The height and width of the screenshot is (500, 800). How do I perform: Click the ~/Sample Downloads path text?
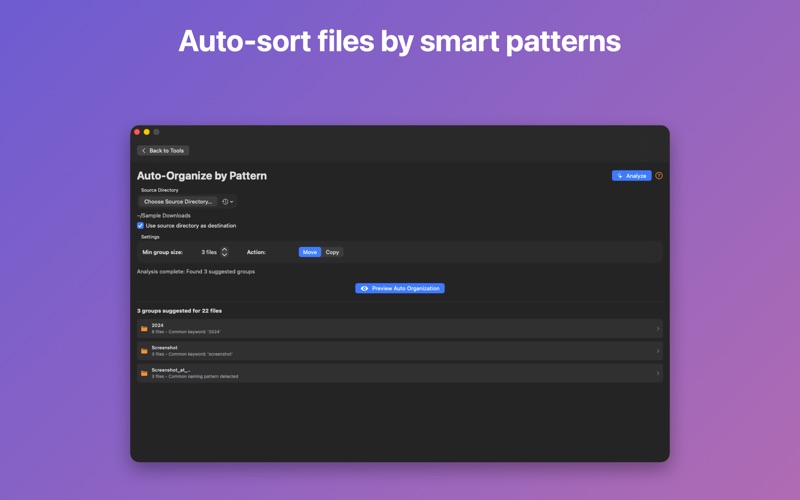(164, 215)
